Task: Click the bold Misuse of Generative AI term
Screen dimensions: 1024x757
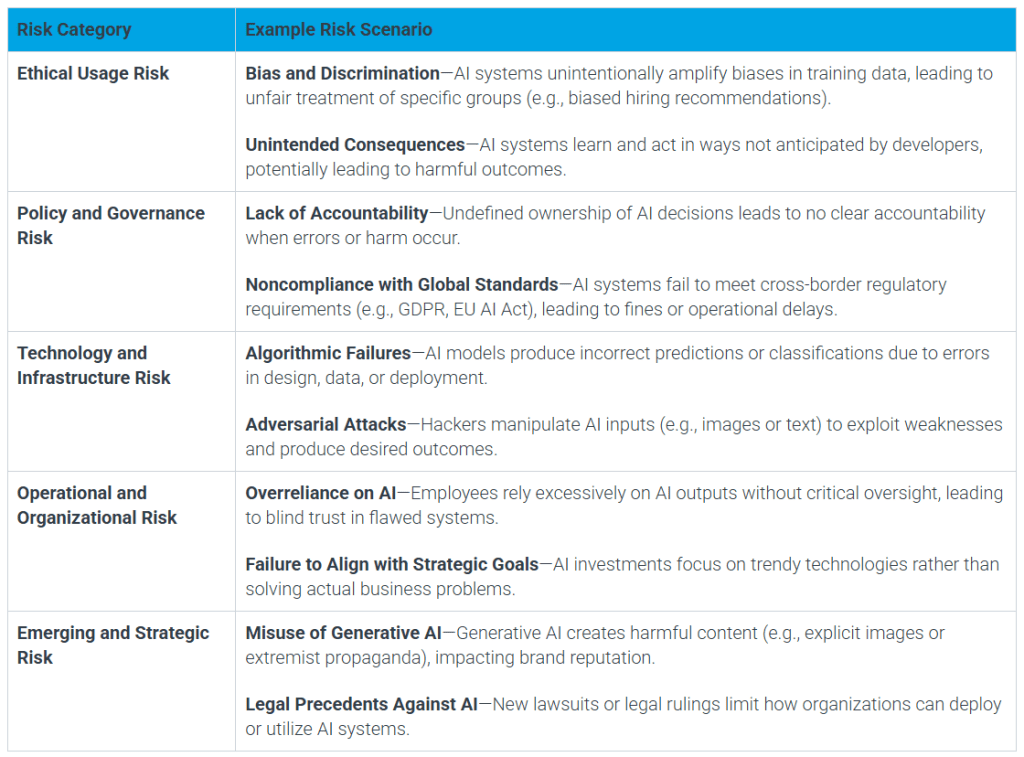Action: (x=343, y=633)
